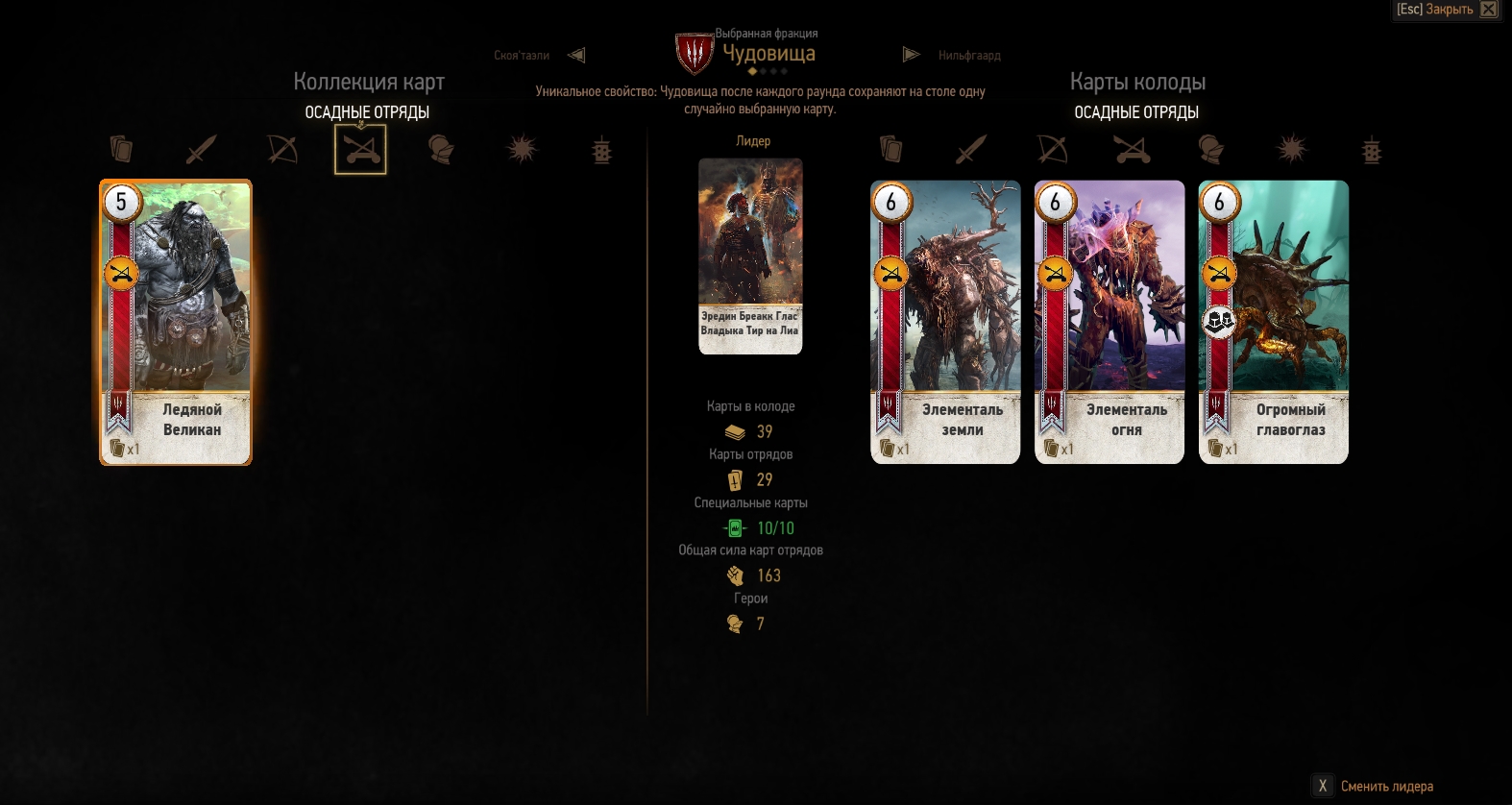Image resolution: width=1512 pixels, height=805 pixels.
Task: Filter collection by ranged bow icon
Action: click(x=281, y=150)
